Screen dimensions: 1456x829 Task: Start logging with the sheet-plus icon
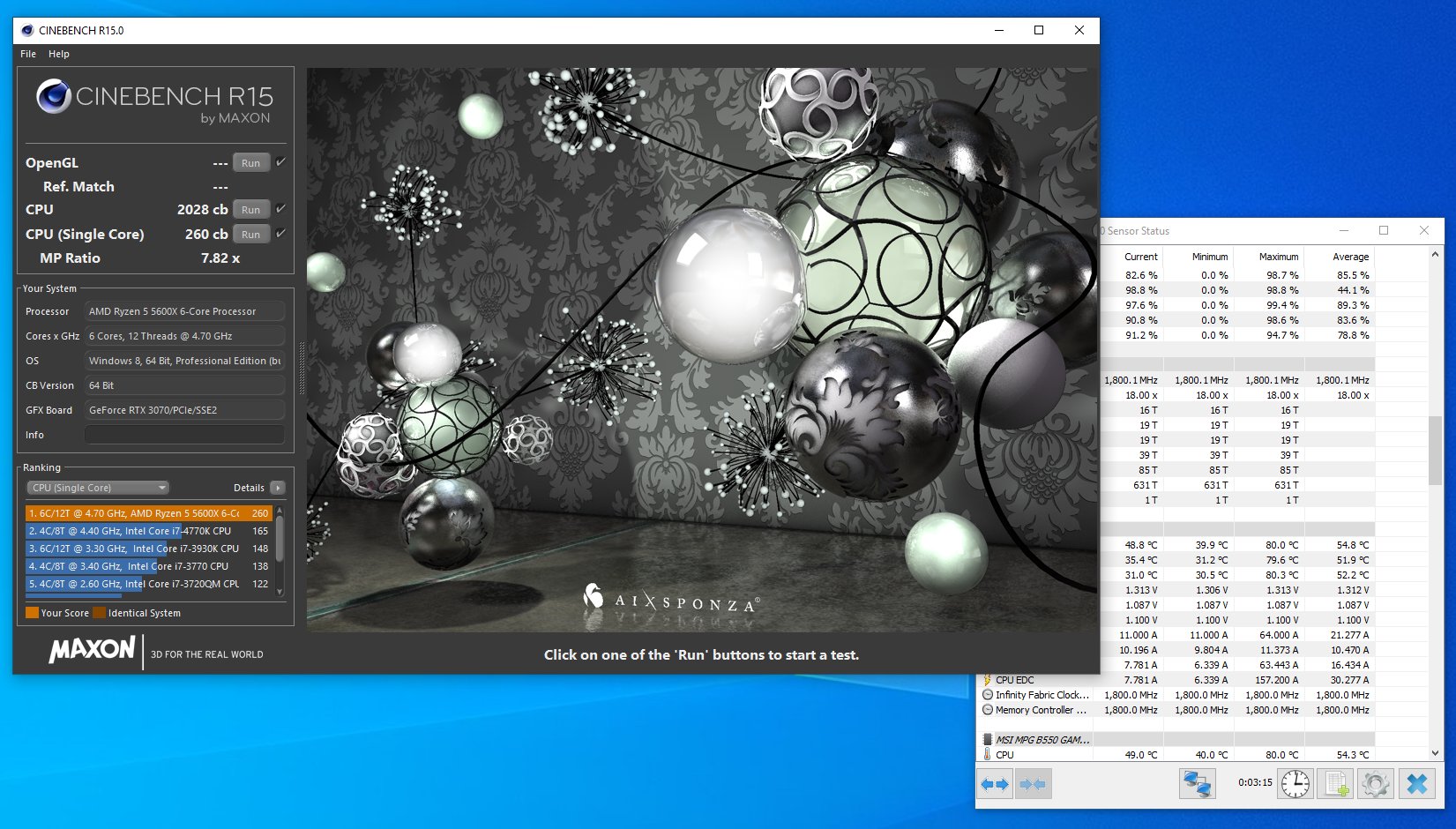(x=1335, y=783)
